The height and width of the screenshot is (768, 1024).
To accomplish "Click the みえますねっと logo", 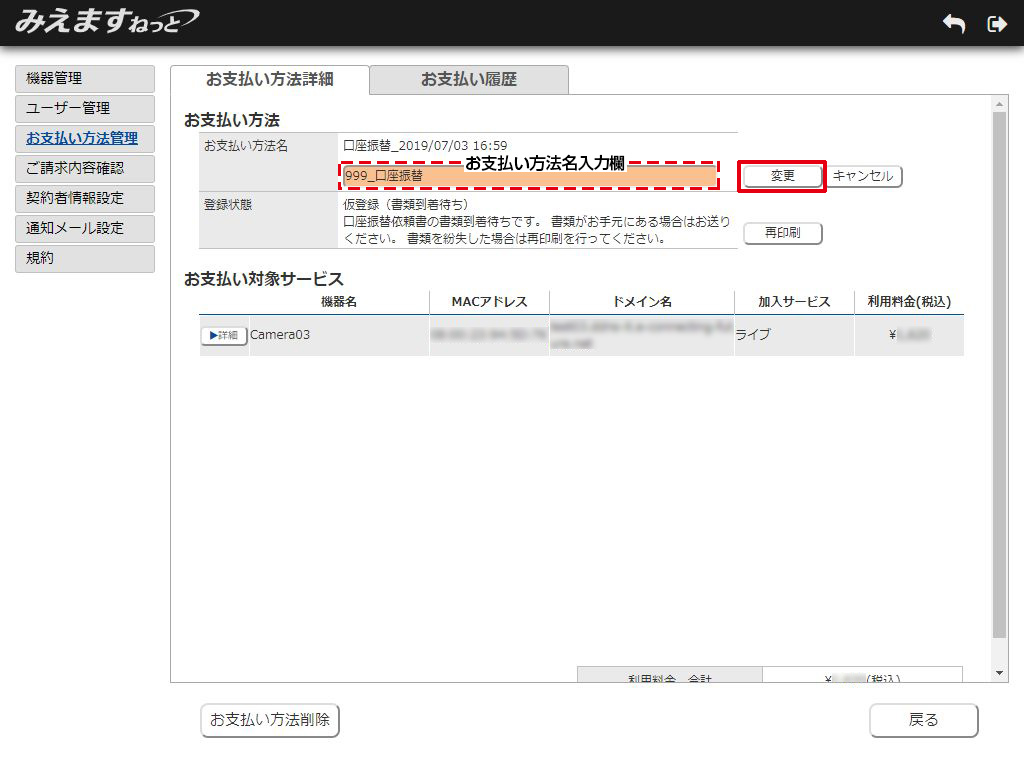I will pos(106,22).
